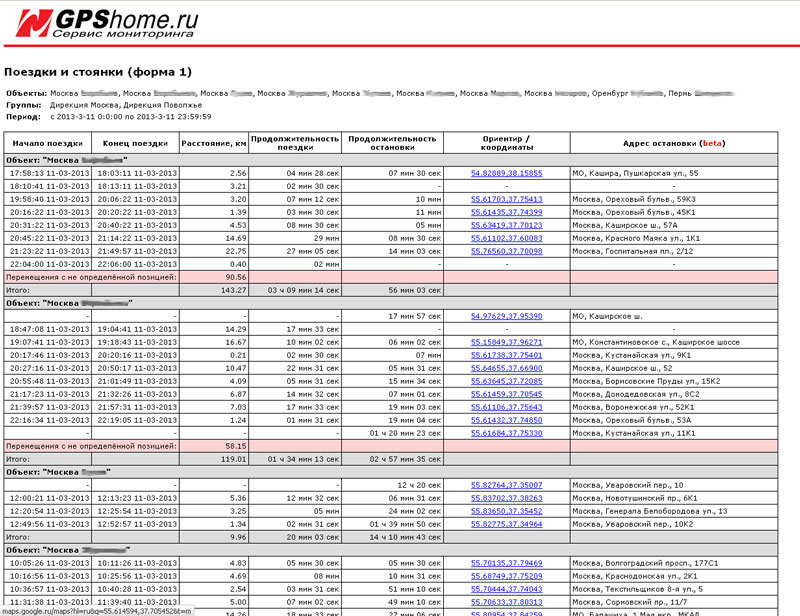Image resolution: width=800 pixels, height=616 pixels.
Task: Open link 55.61738,37.75401
Action: click(x=506, y=355)
